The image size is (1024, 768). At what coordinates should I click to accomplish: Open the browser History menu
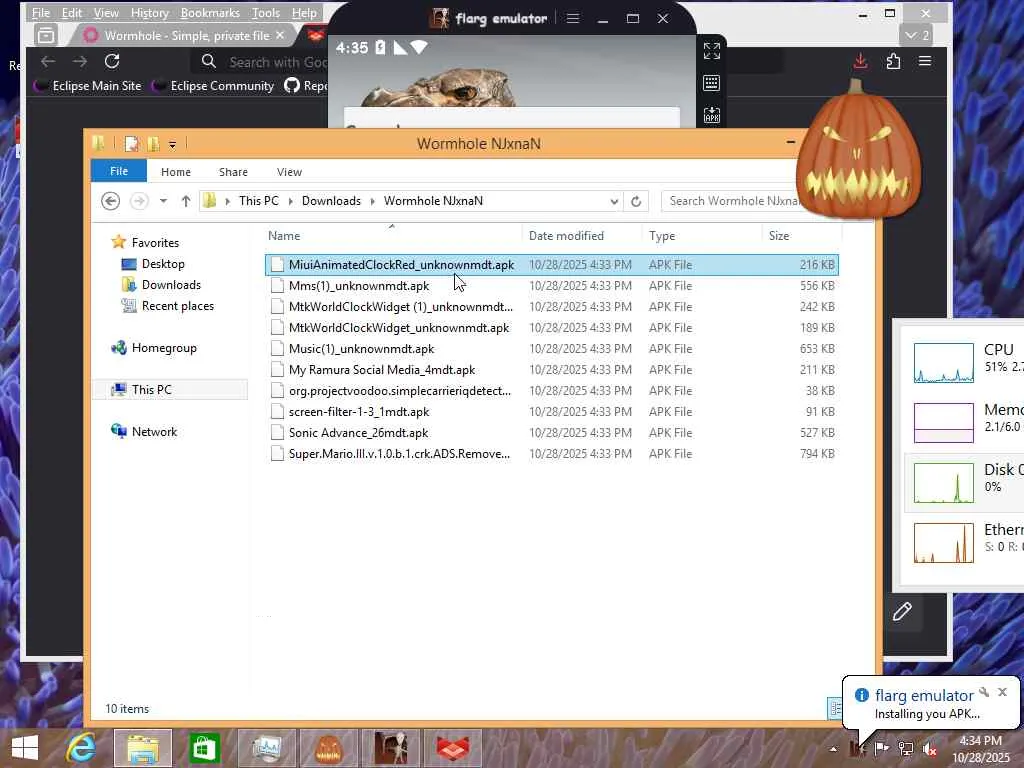pos(150,12)
